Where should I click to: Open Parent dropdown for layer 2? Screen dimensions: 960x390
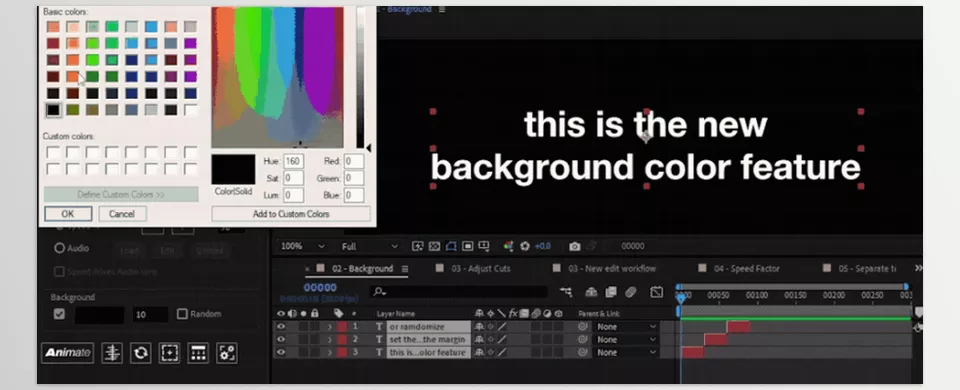(627, 340)
